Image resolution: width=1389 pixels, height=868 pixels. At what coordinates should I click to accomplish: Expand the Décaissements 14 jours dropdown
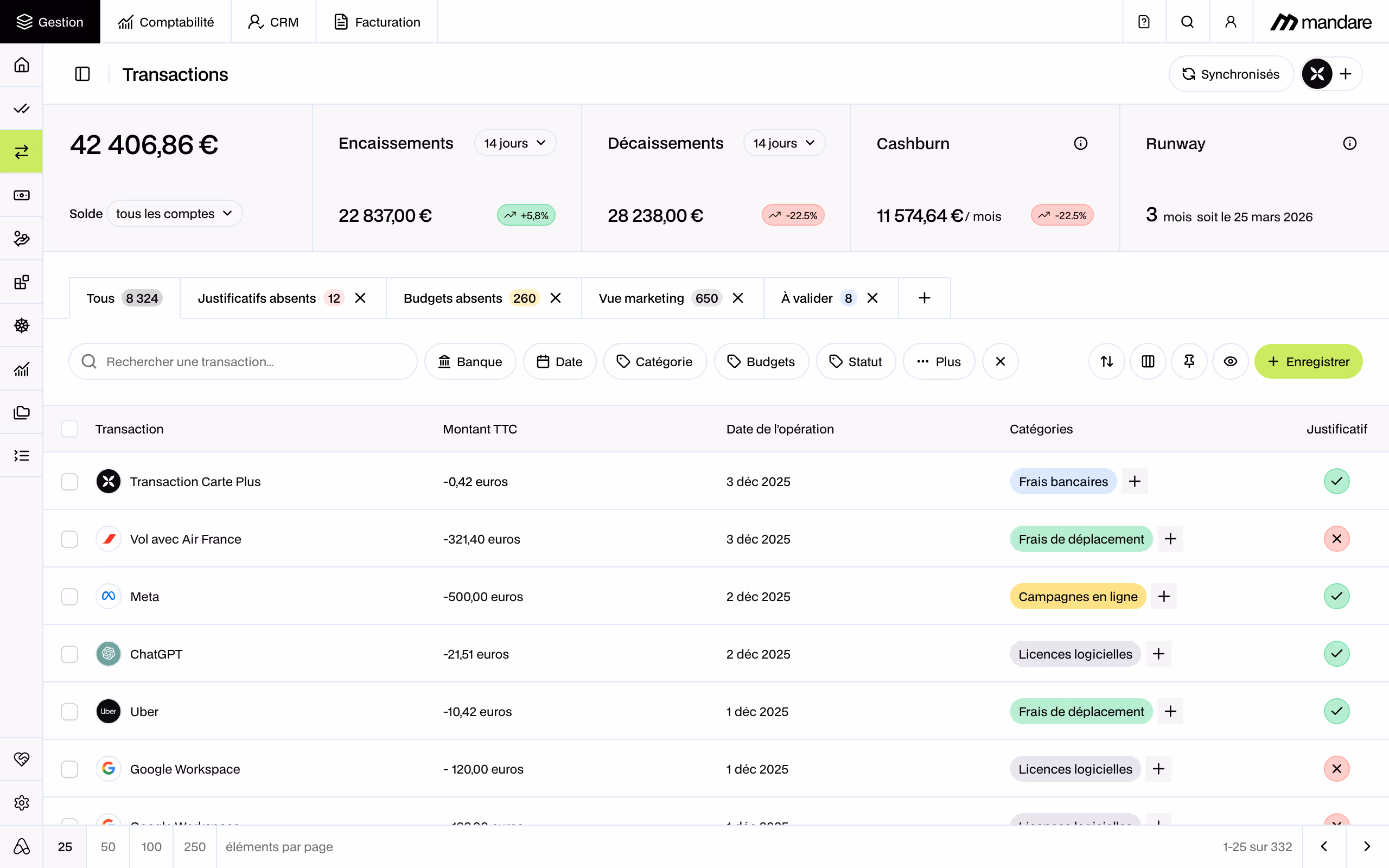pos(783,143)
